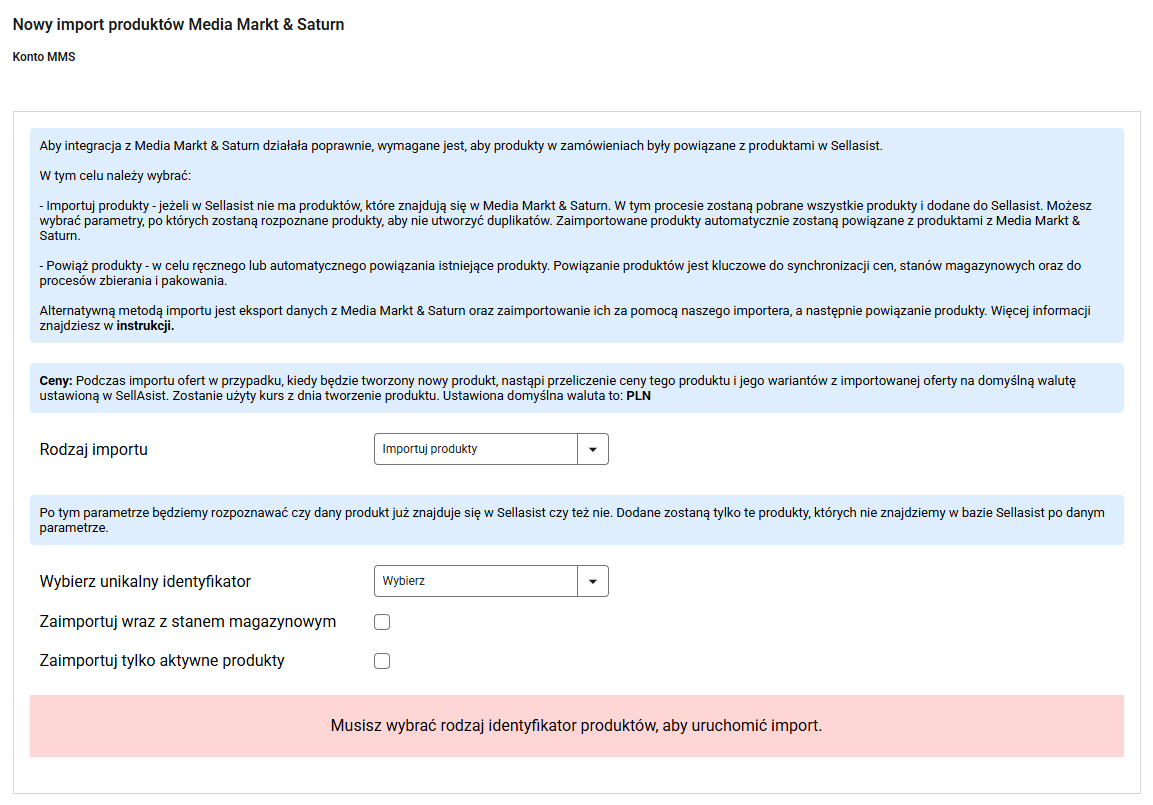
Task: Click the Wybierz unikalny identyfikator label
Action: pos(145,582)
